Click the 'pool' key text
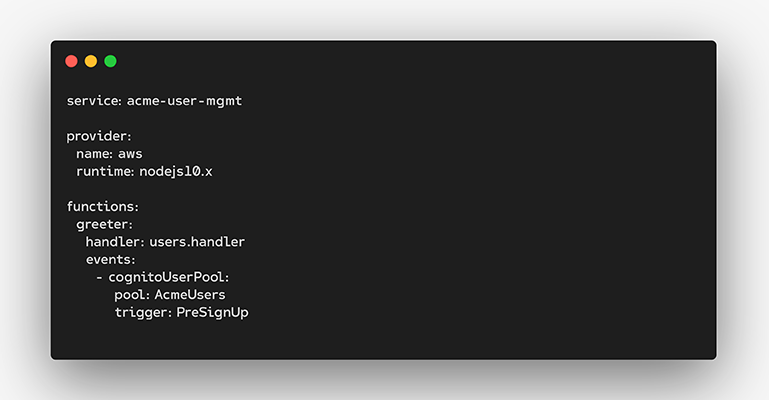The height and width of the screenshot is (400, 769). [132, 295]
